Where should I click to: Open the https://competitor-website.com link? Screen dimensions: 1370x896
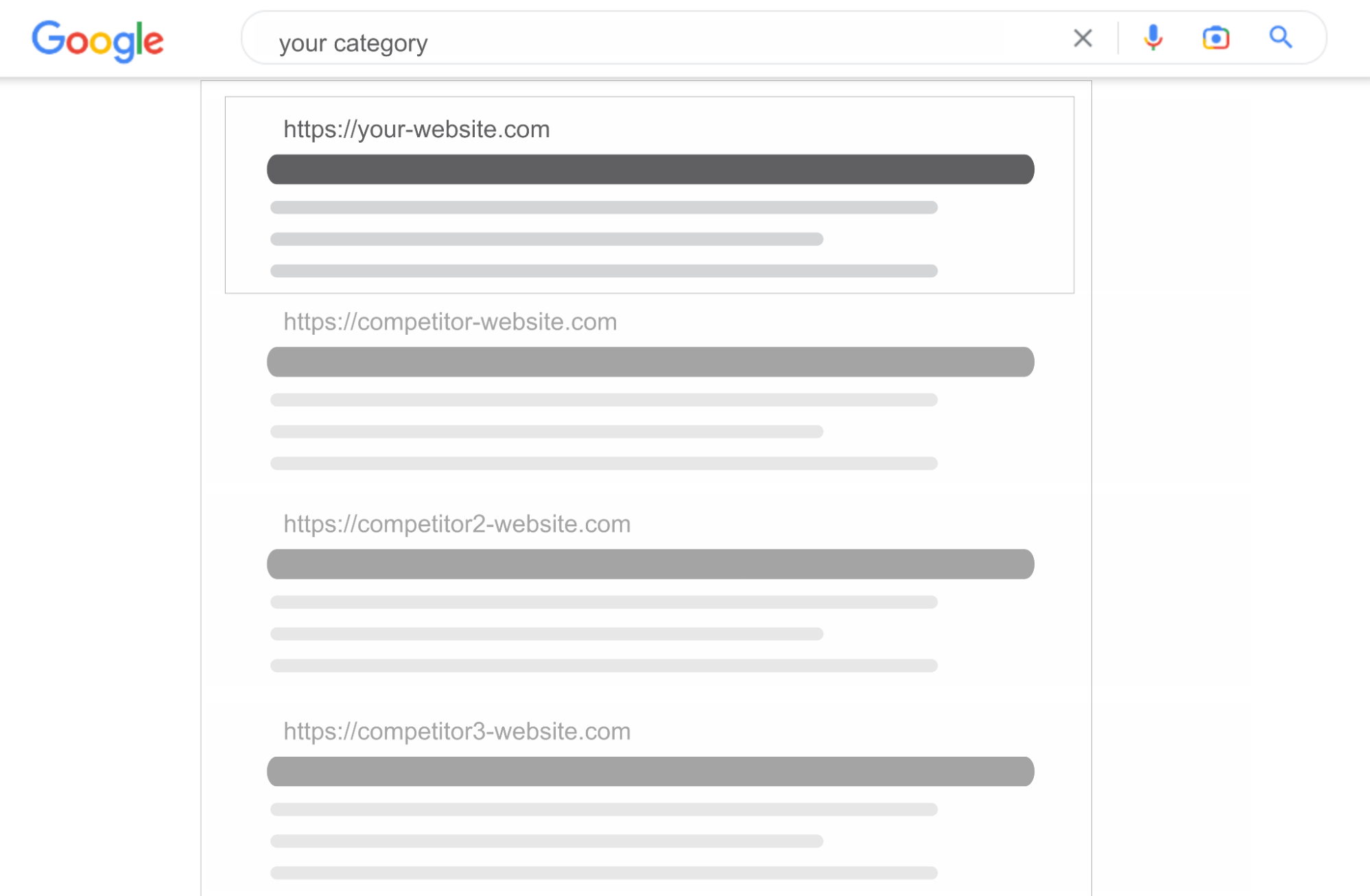[x=450, y=322]
